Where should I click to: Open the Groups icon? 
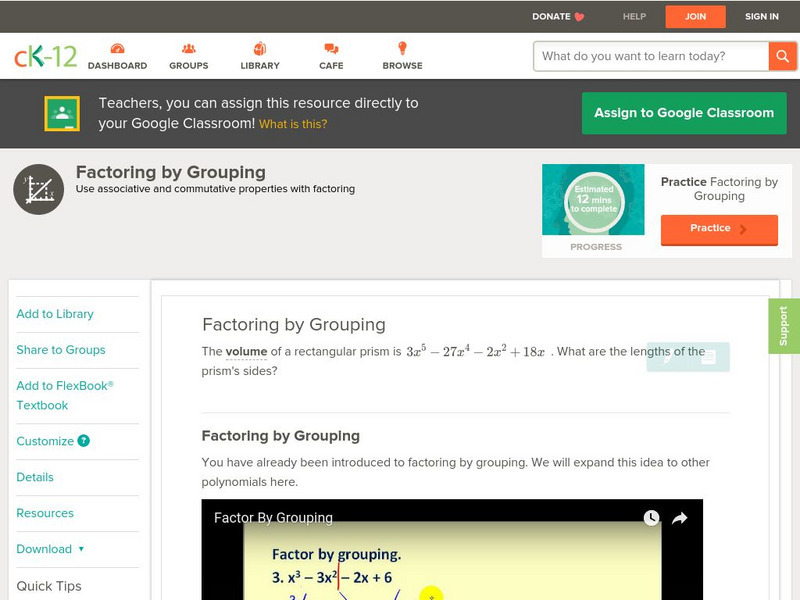(x=188, y=50)
